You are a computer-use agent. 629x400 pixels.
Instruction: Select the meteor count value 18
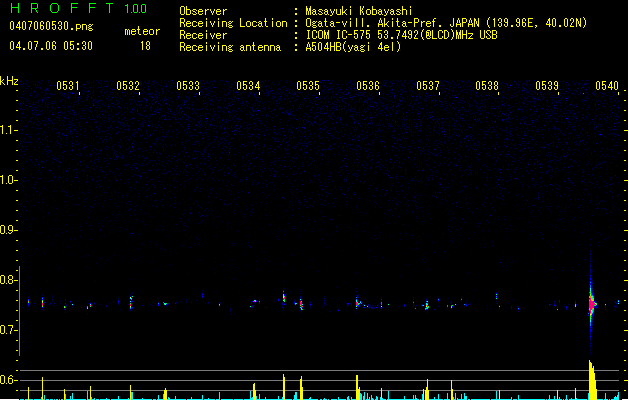tap(145, 46)
